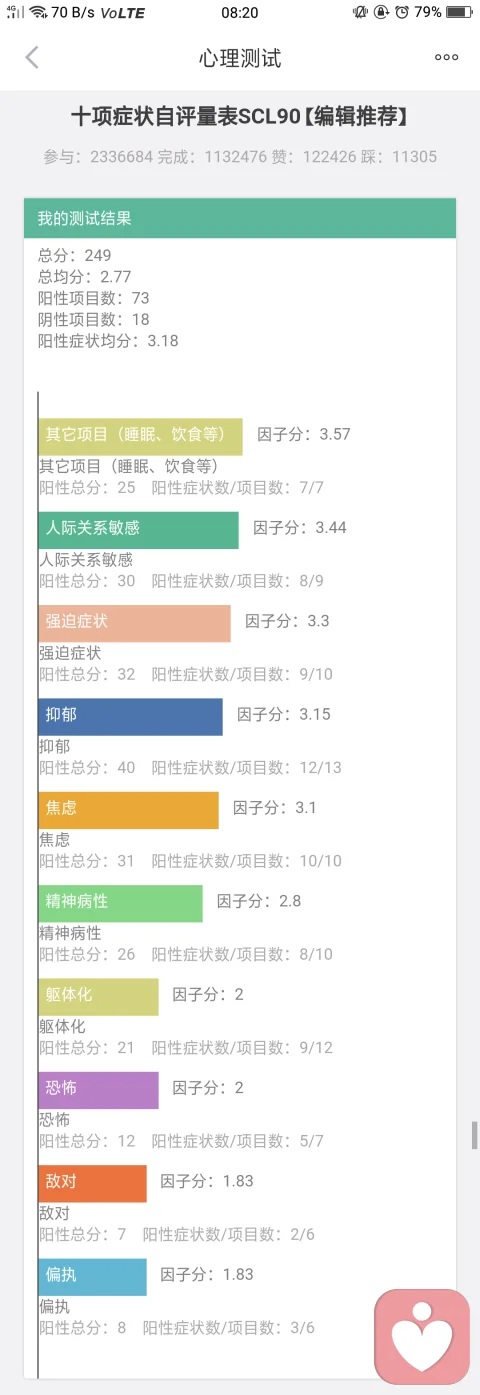Tap the vibrate mode status icon
This screenshot has width=480, height=1395.
point(361,13)
